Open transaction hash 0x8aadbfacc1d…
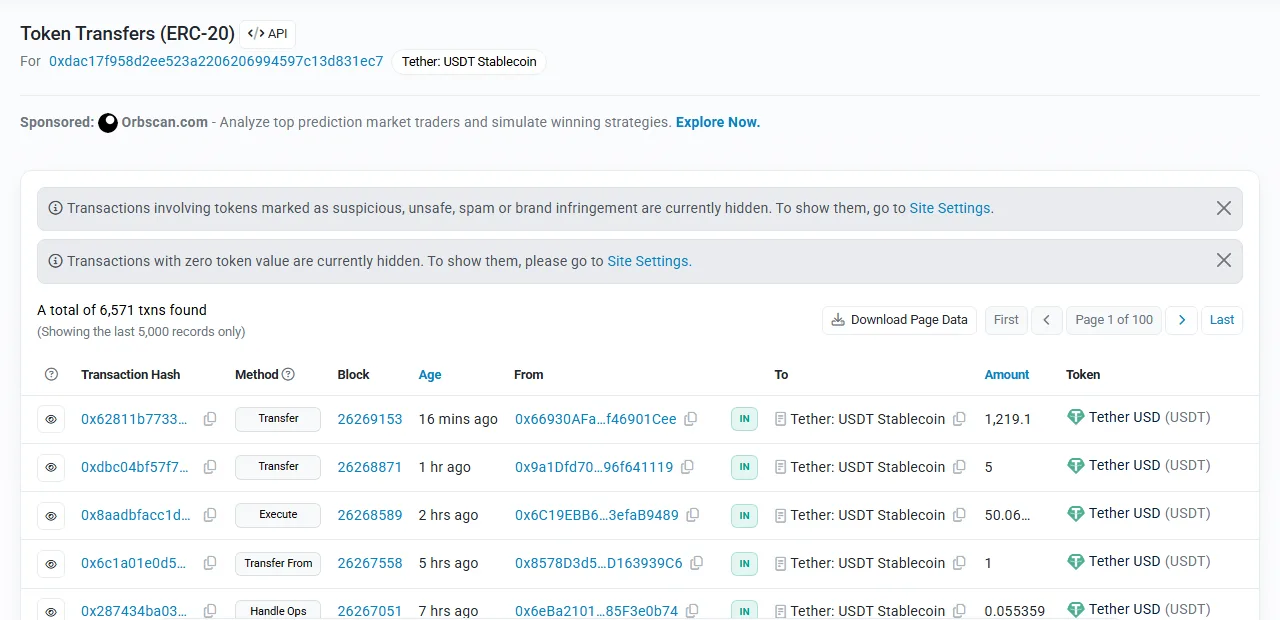The width and height of the screenshot is (1280, 620). (x=136, y=515)
